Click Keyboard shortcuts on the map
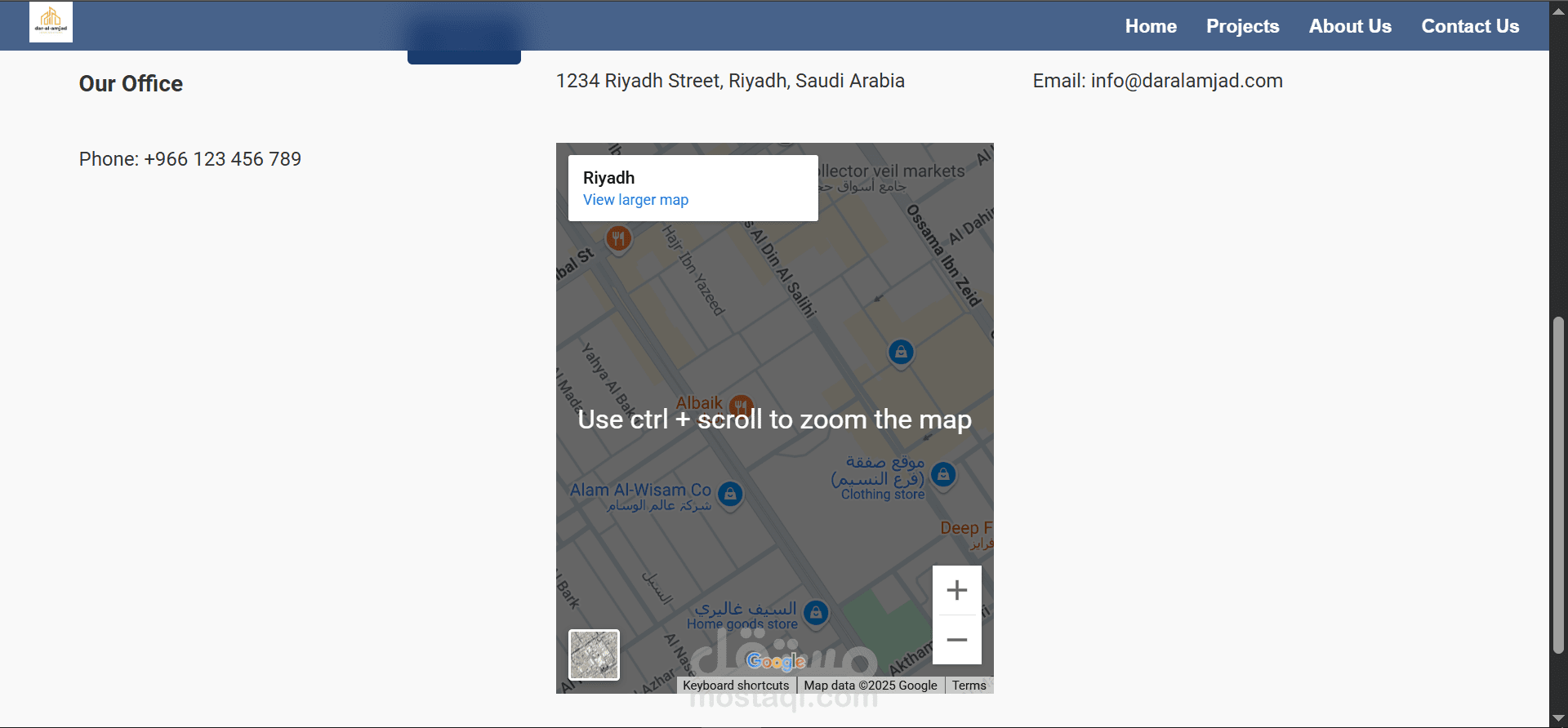The image size is (1568, 728). [736, 686]
